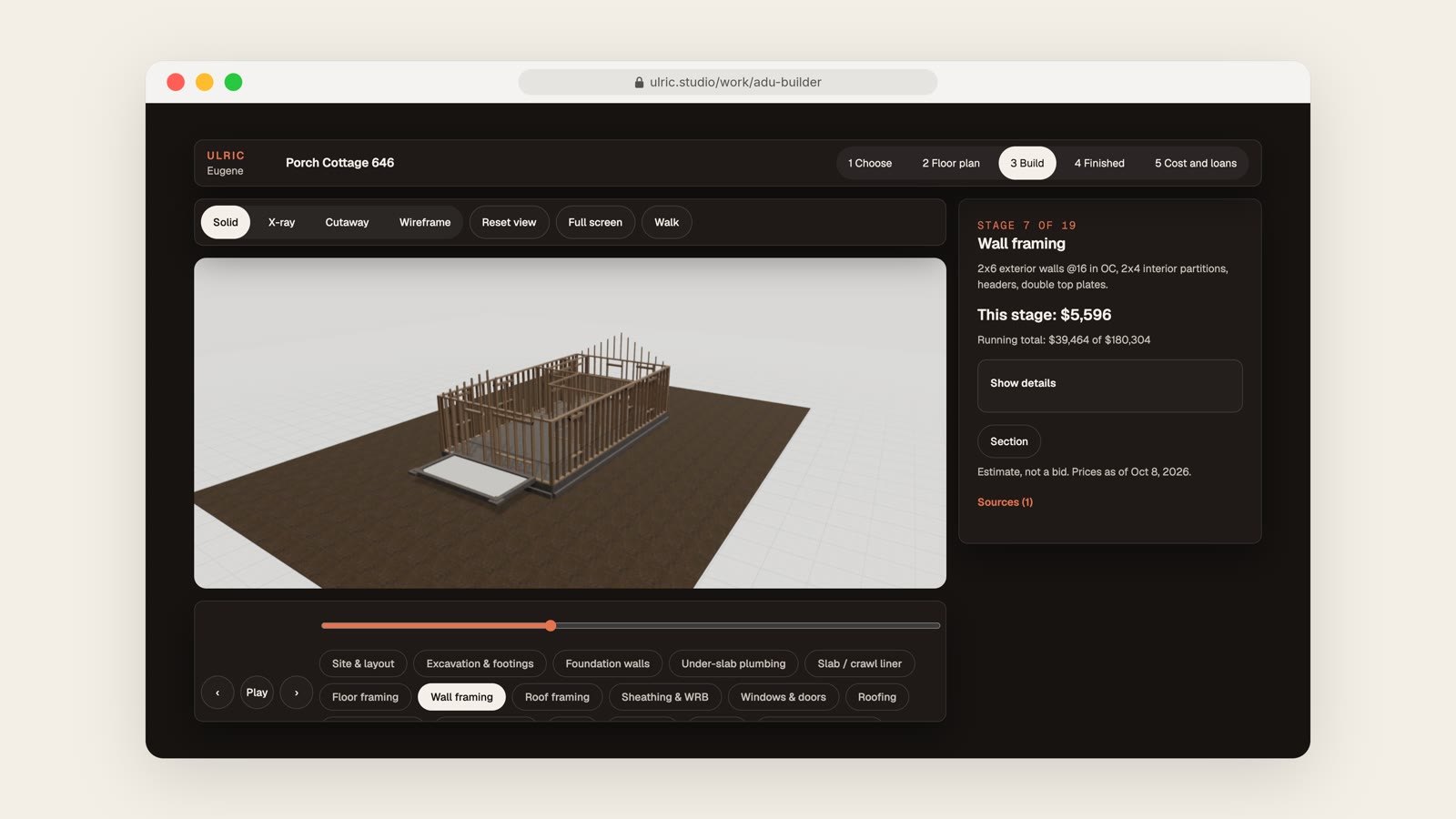This screenshot has height=819, width=1456.
Task: Jump to Foundation walls stage
Action: point(608,663)
